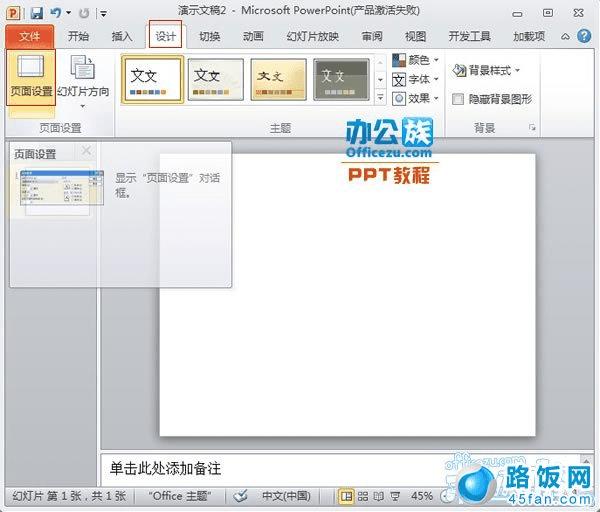Click the 幻灯片 第 1 张 status text

click(x=70, y=496)
